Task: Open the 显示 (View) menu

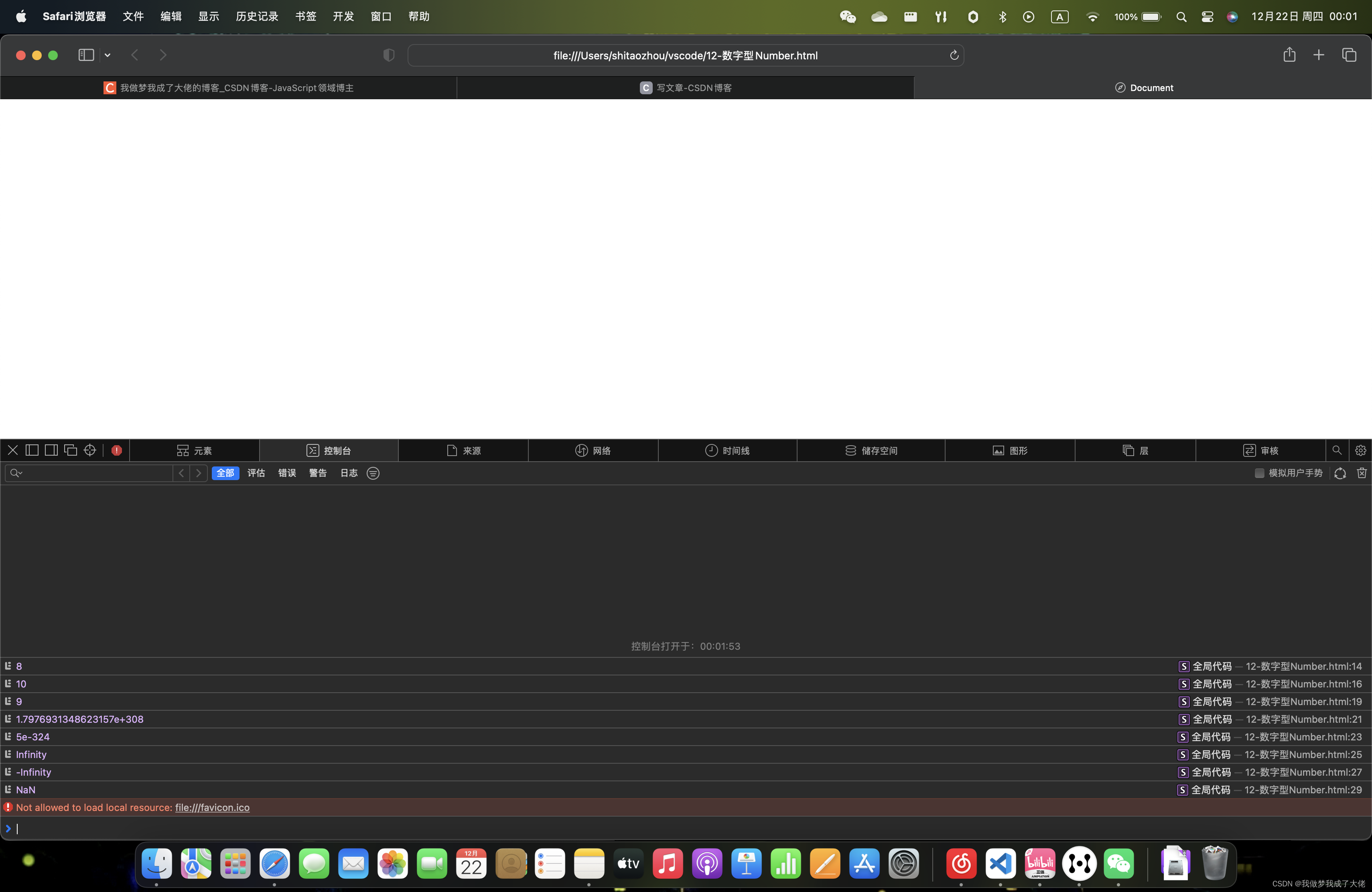Action: pos(209,16)
